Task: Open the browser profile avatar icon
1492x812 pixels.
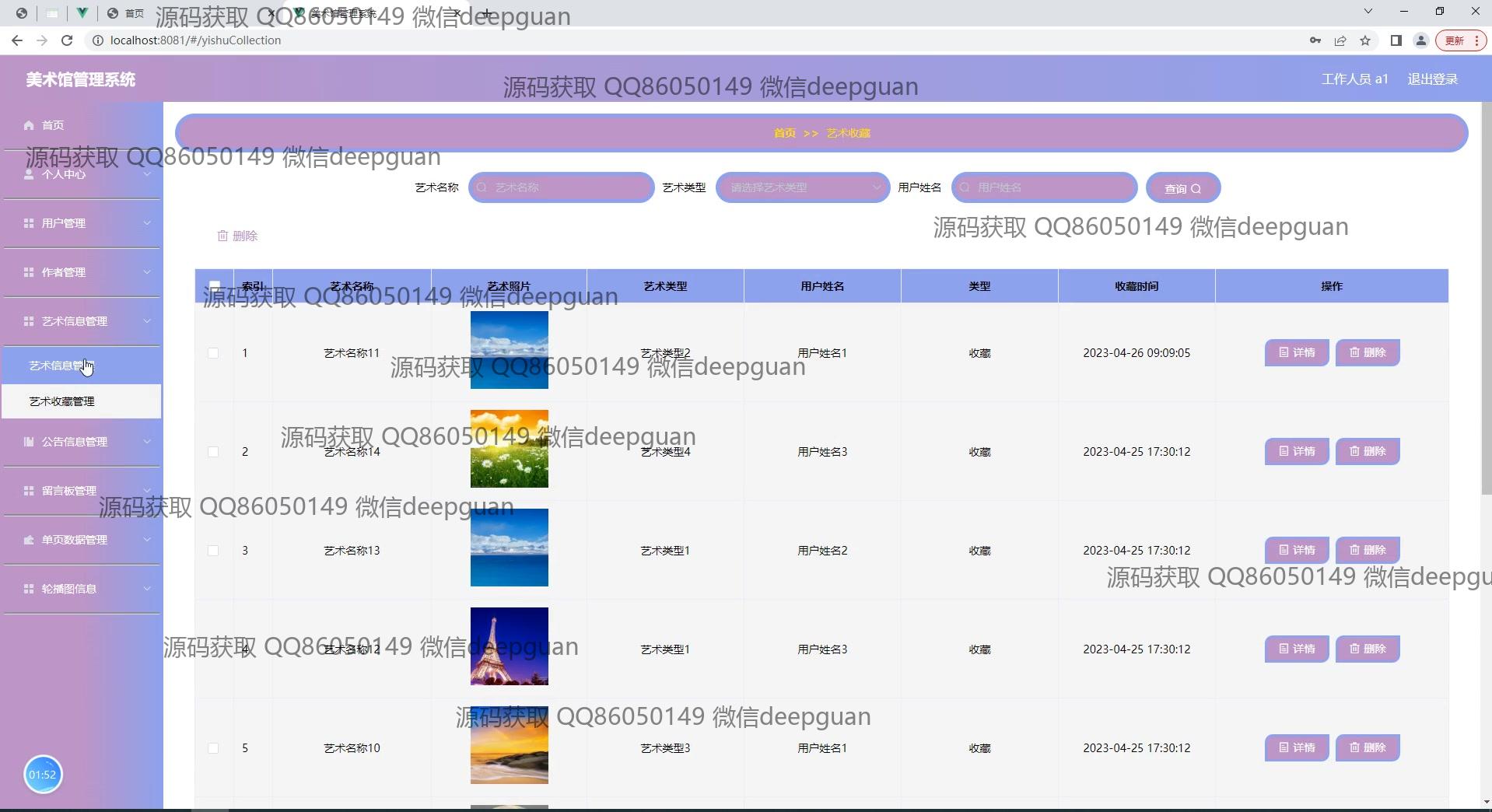Action: click(x=1420, y=40)
